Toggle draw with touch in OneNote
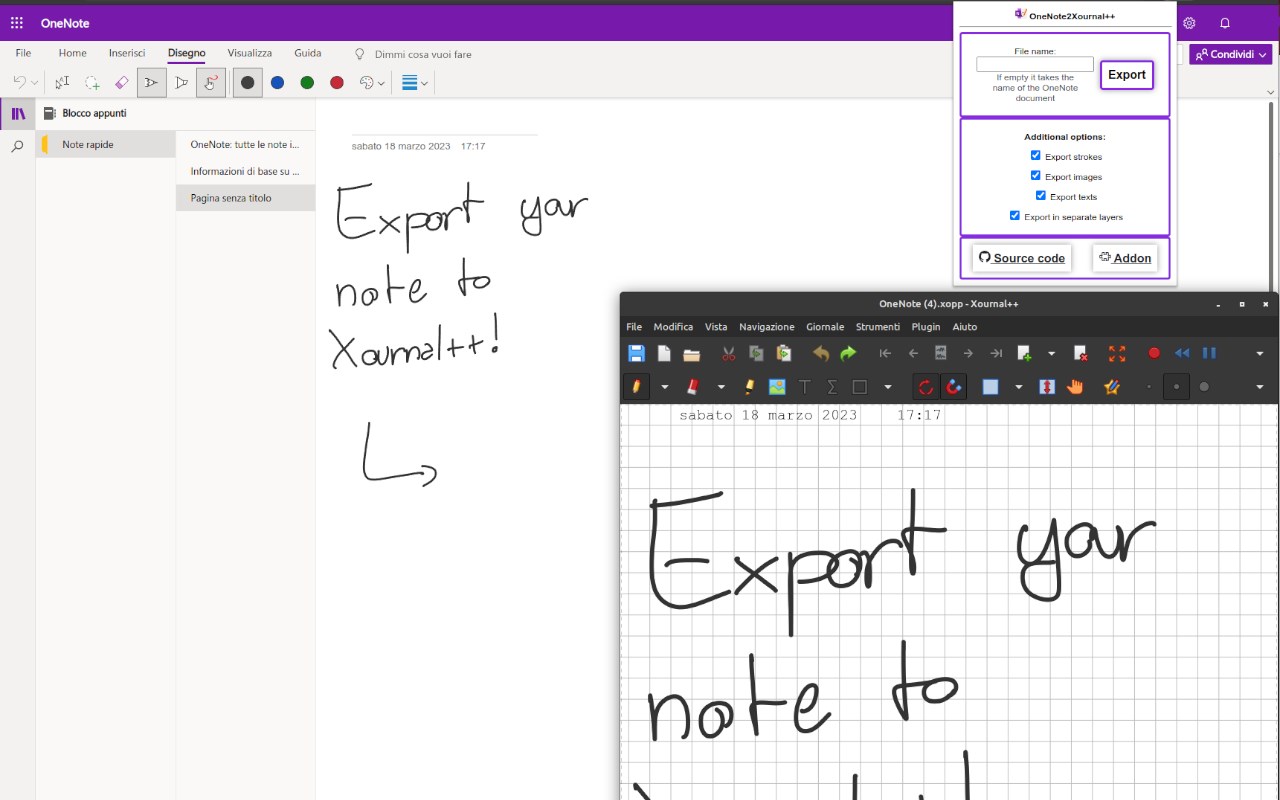This screenshot has height=800, width=1280. click(x=210, y=83)
